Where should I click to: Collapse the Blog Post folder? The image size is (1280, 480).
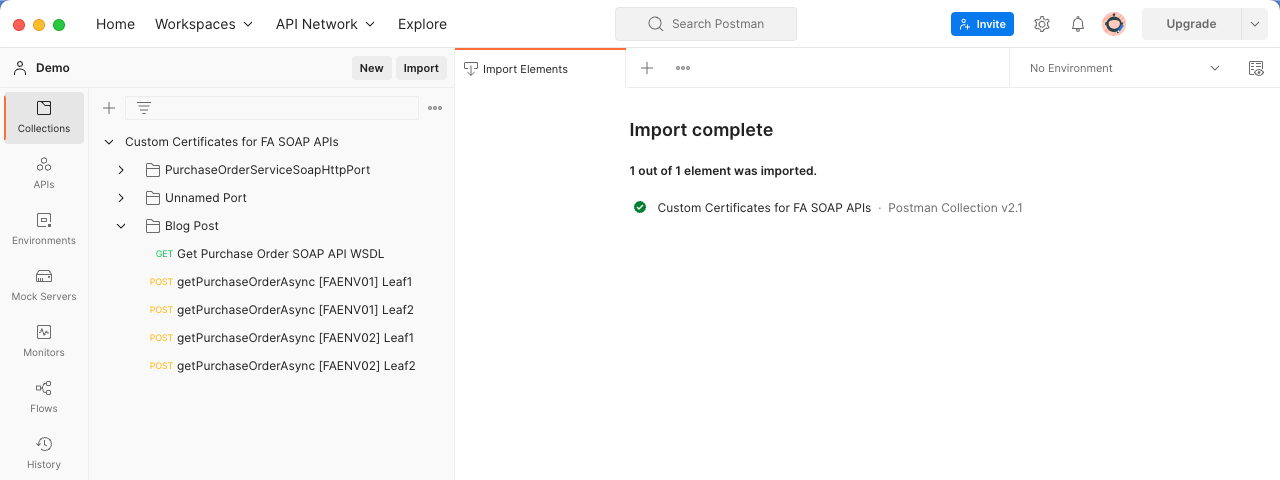pyautogui.click(x=121, y=226)
